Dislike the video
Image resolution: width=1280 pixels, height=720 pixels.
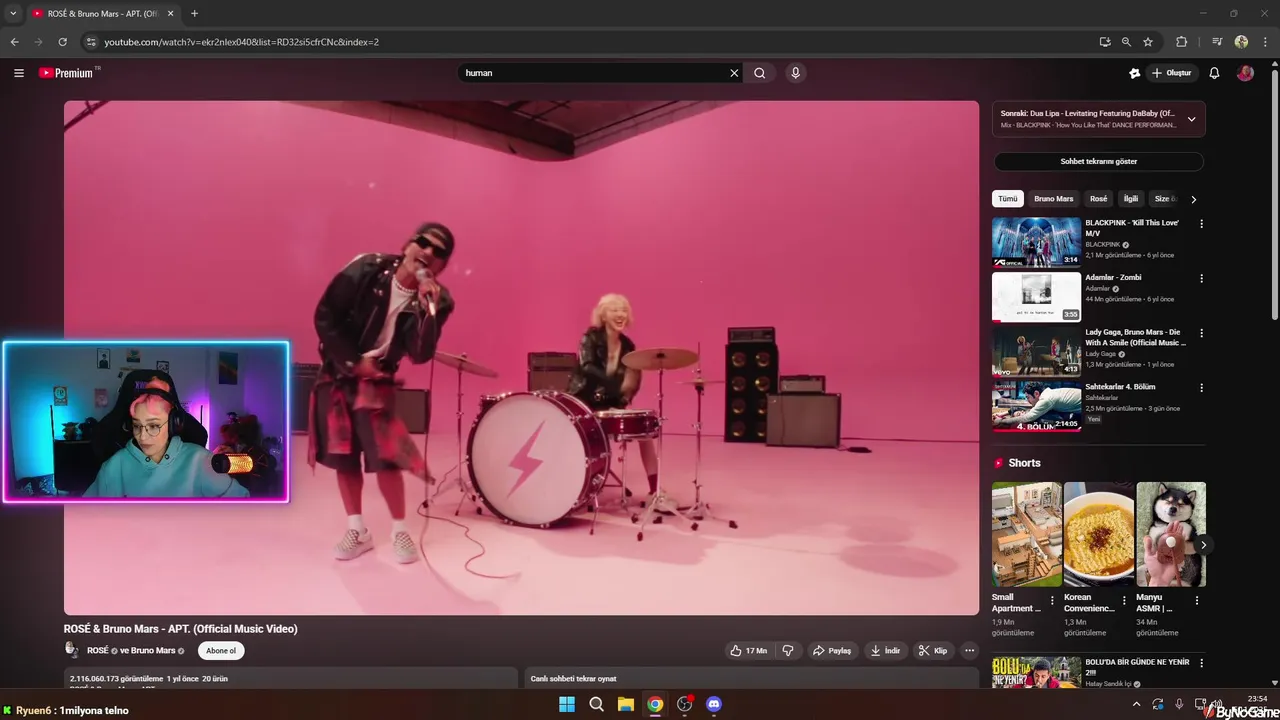788,651
